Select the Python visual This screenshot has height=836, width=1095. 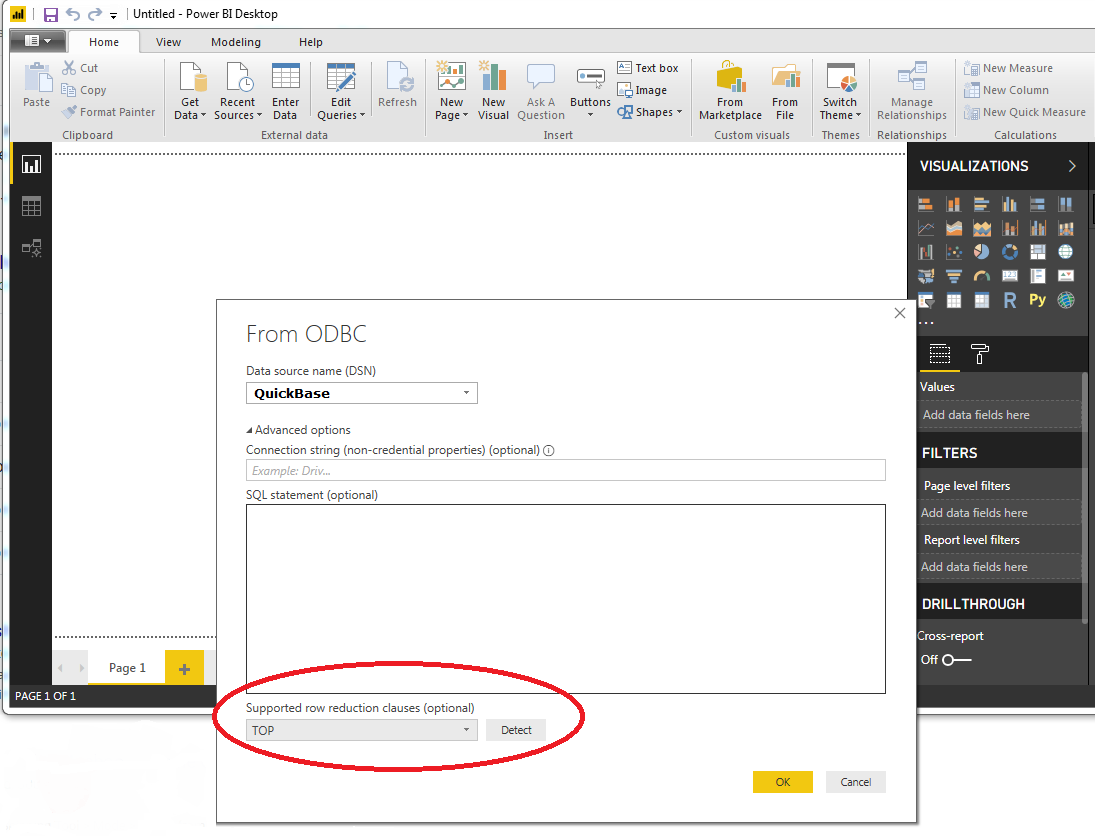1038,300
